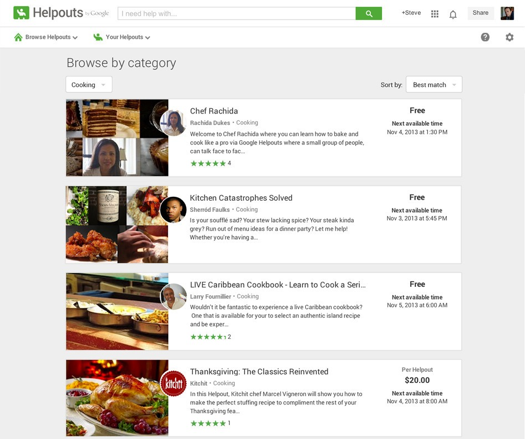Open the notifications bell icon

[453, 14]
